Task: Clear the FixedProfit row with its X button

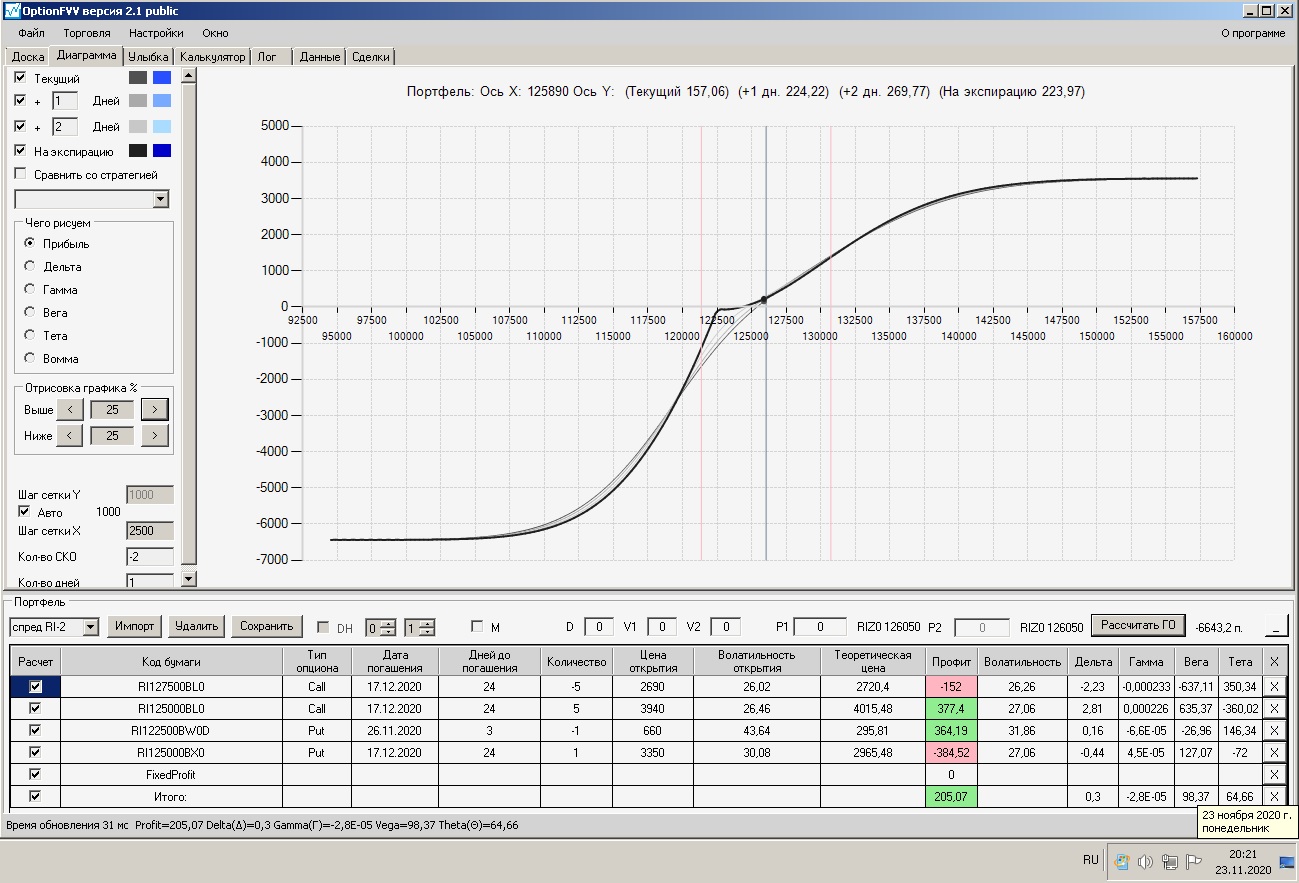Action: (x=1274, y=774)
